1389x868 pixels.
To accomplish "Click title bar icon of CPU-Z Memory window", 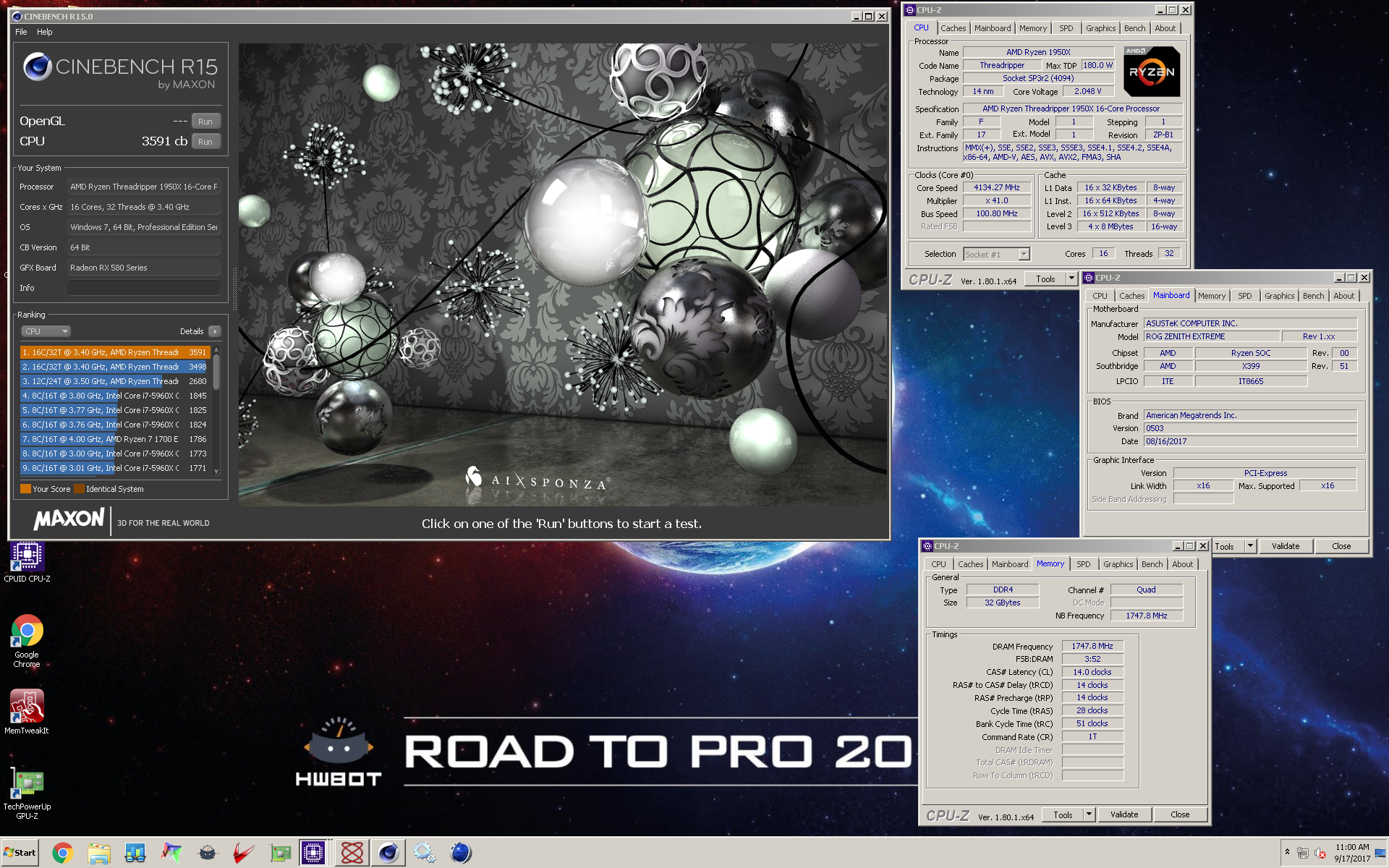I will [927, 546].
